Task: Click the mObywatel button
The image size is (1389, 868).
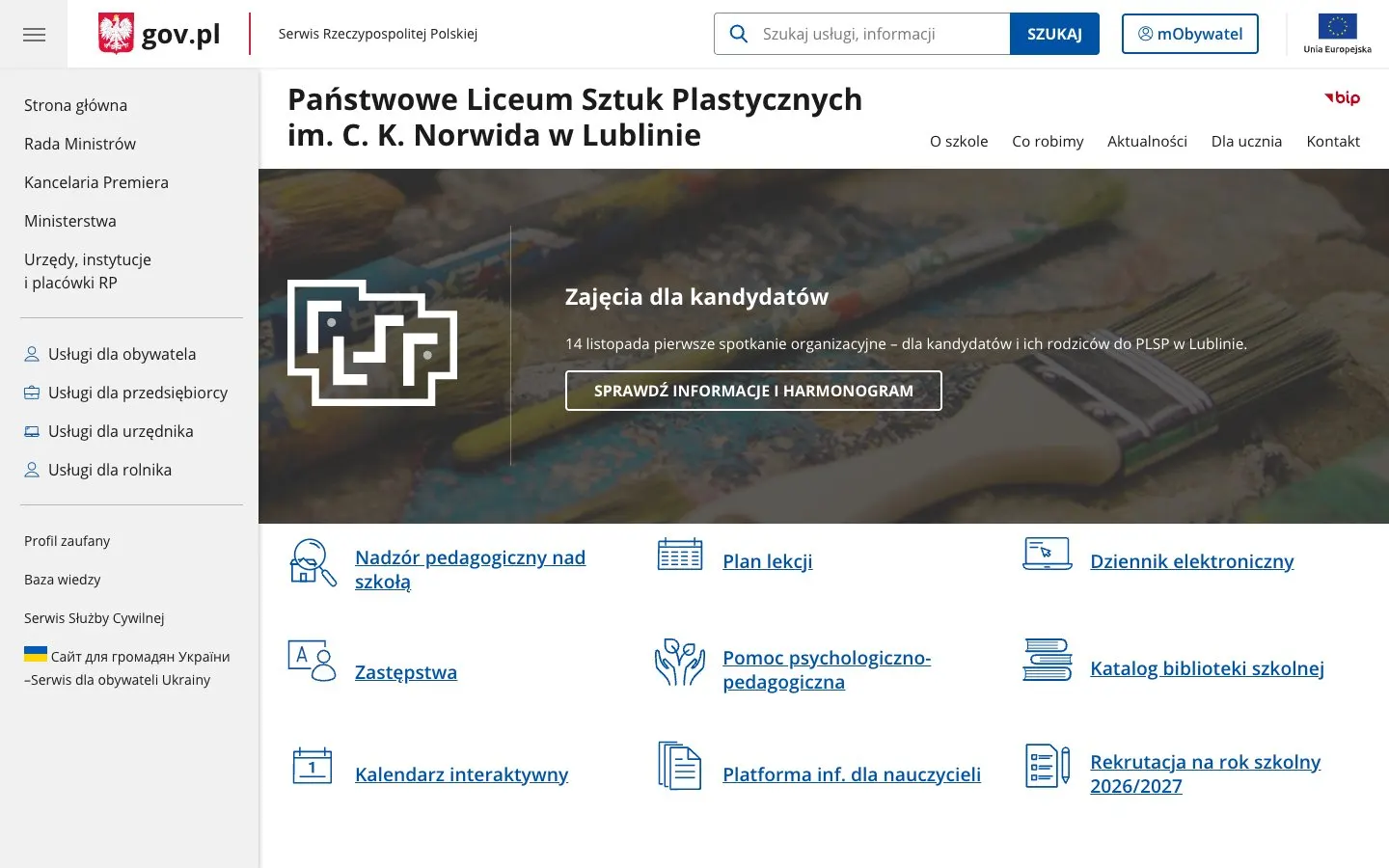Action: tap(1190, 34)
